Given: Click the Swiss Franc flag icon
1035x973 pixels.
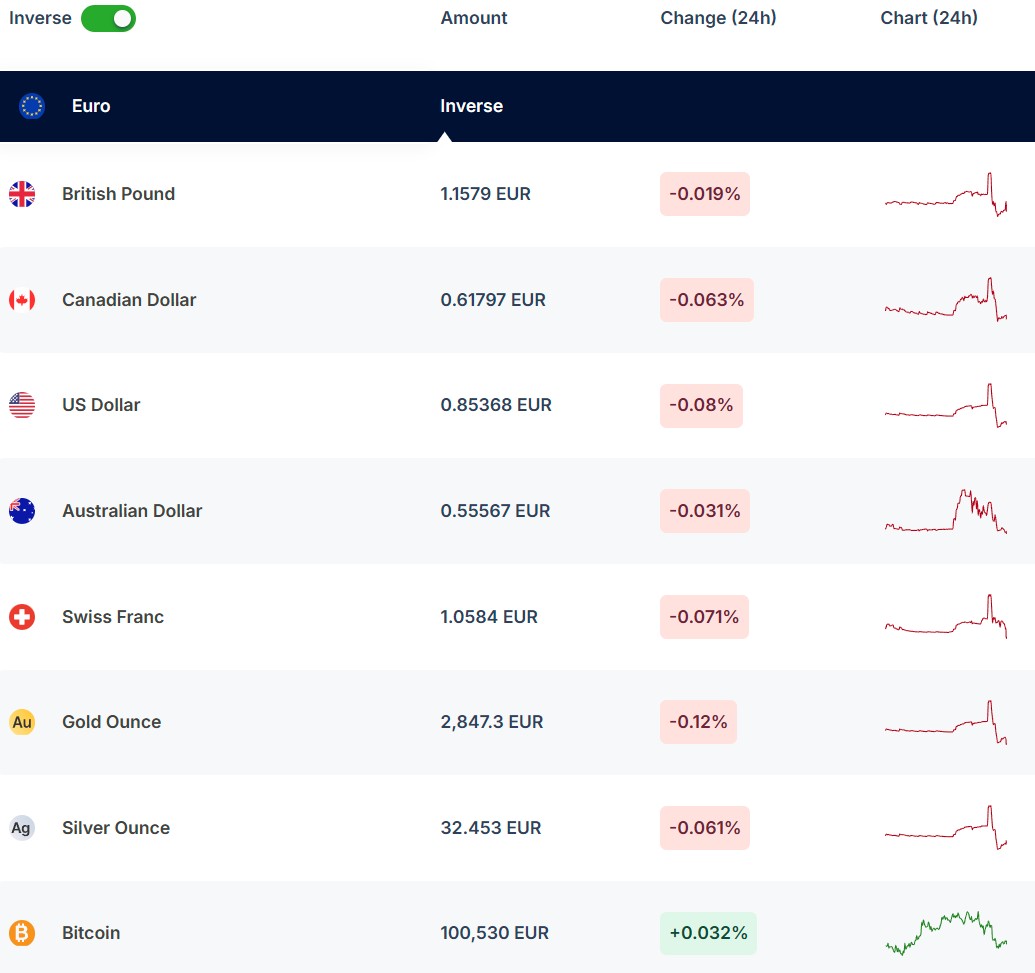Looking at the screenshot, I should [22, 617].
